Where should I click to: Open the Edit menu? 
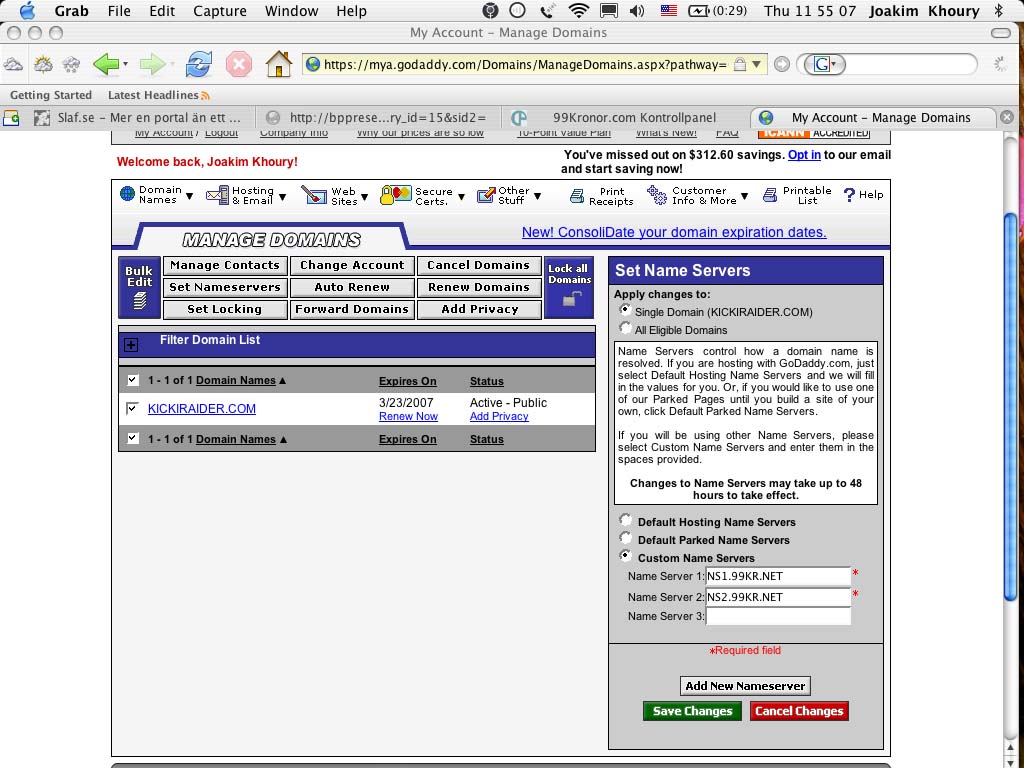tap(162, 11)
